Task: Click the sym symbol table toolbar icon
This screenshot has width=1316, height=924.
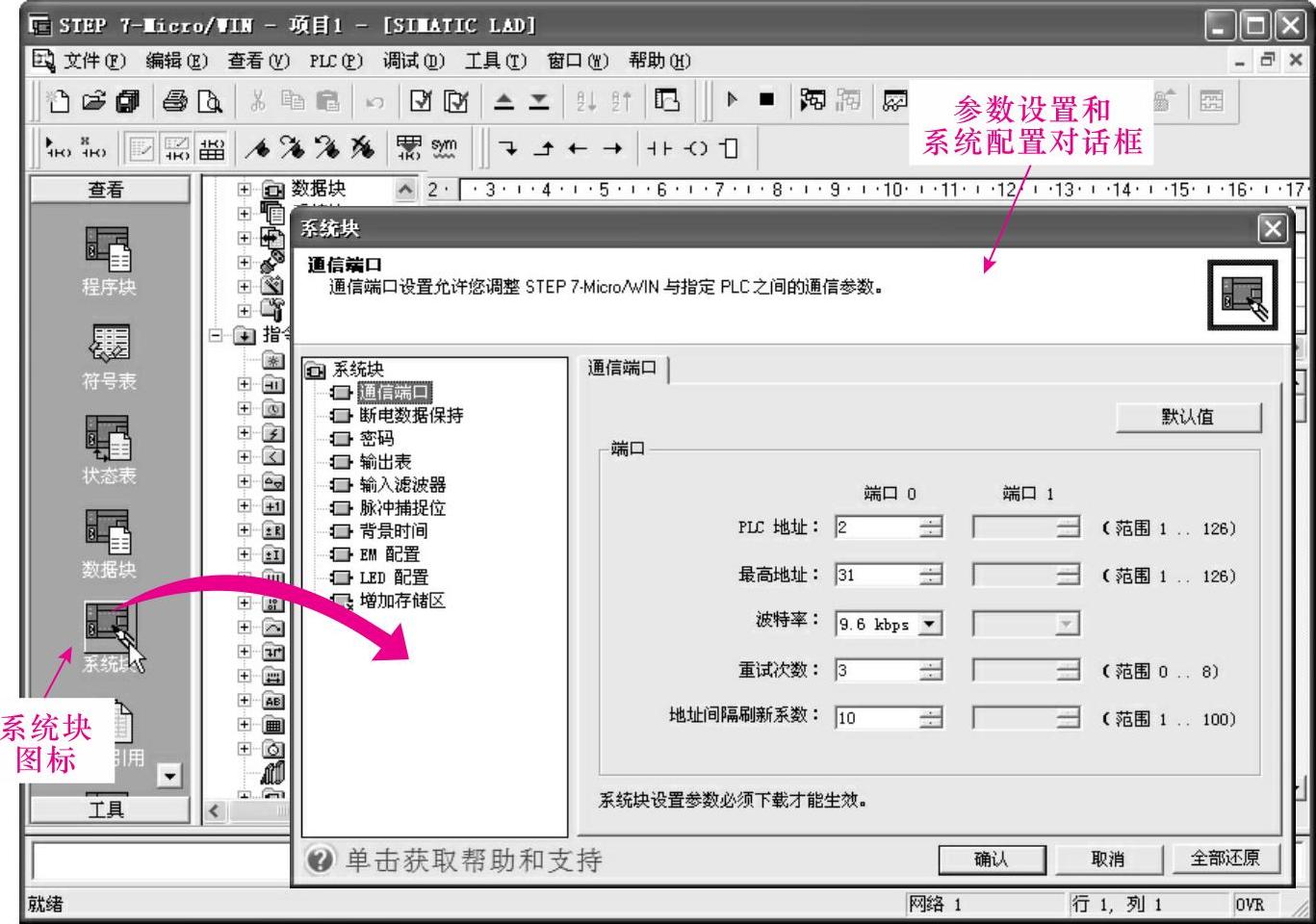Action: coord(444,148)
